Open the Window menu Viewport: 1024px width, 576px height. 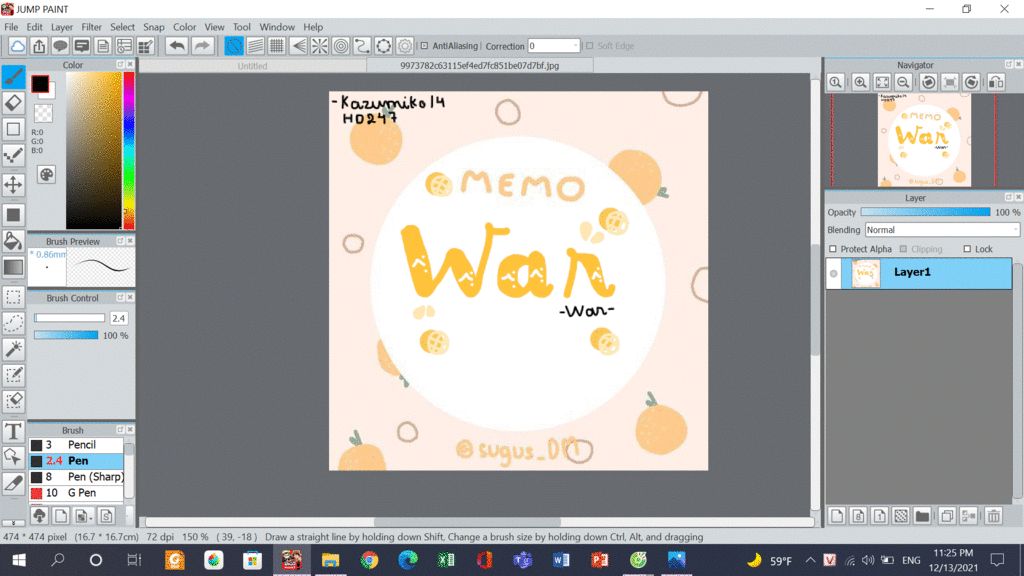(x=277, y=27)
